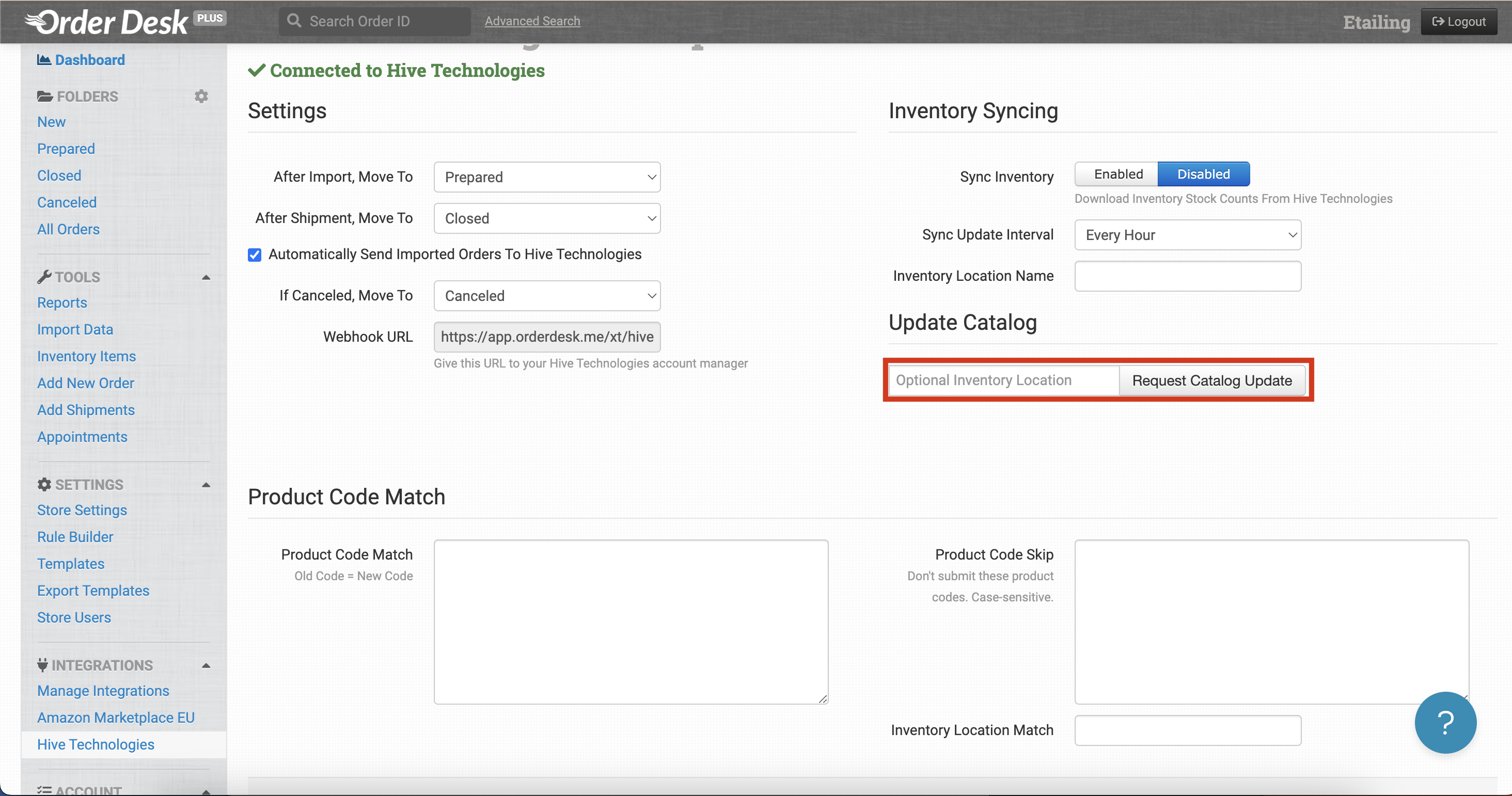Click Request Catalog Update button

click(x=1211, y=380)
